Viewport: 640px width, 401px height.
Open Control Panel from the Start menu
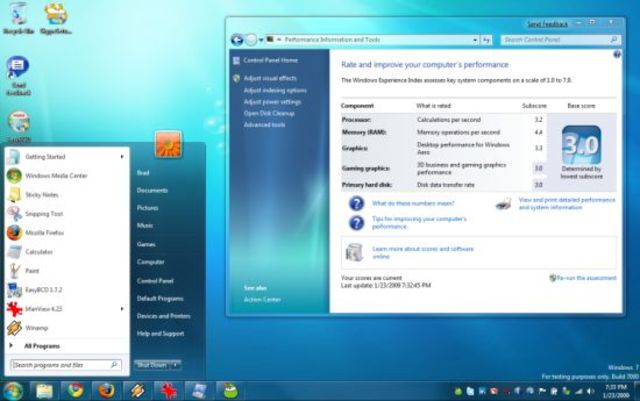click(155, 281)
